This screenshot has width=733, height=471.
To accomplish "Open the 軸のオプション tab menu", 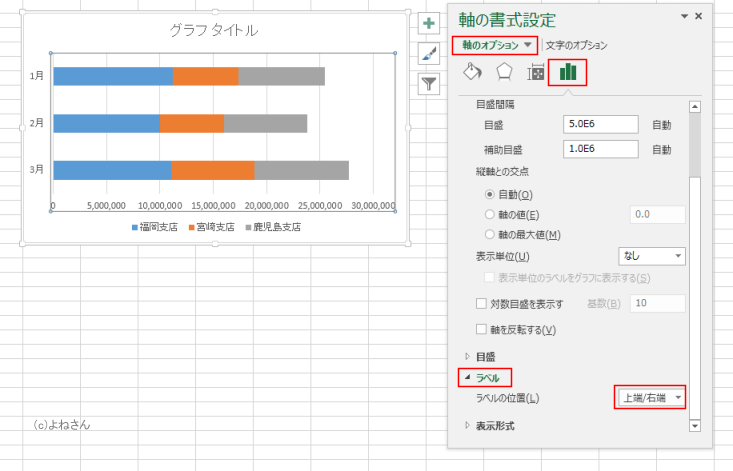I will [x=496, y=45].
